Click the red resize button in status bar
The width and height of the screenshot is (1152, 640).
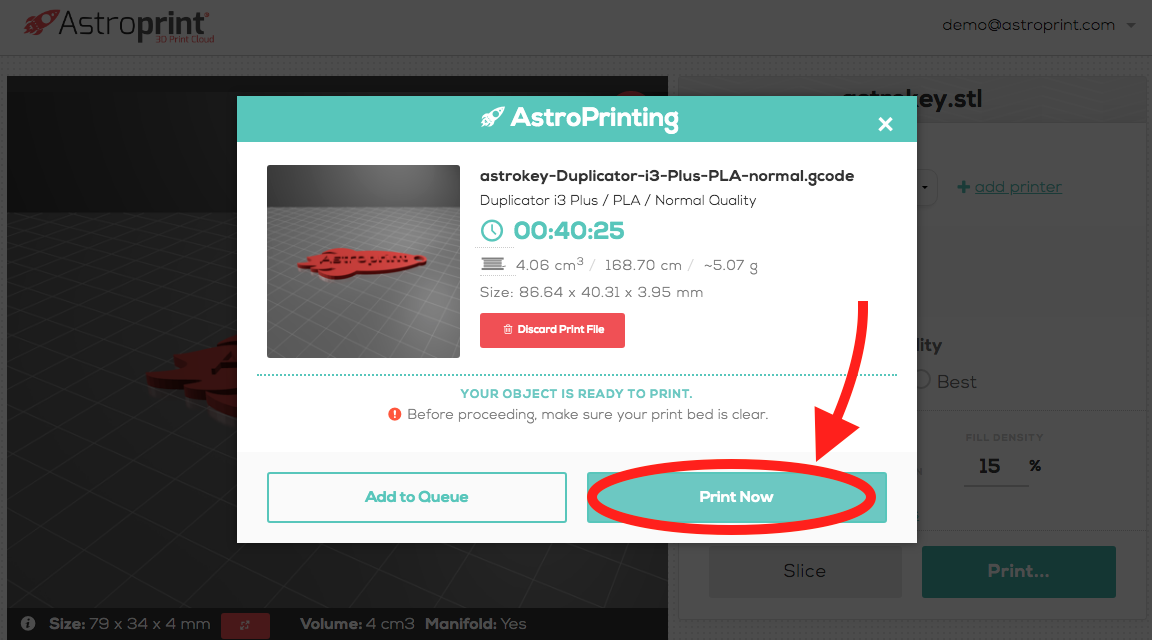[x=244, y=625]
